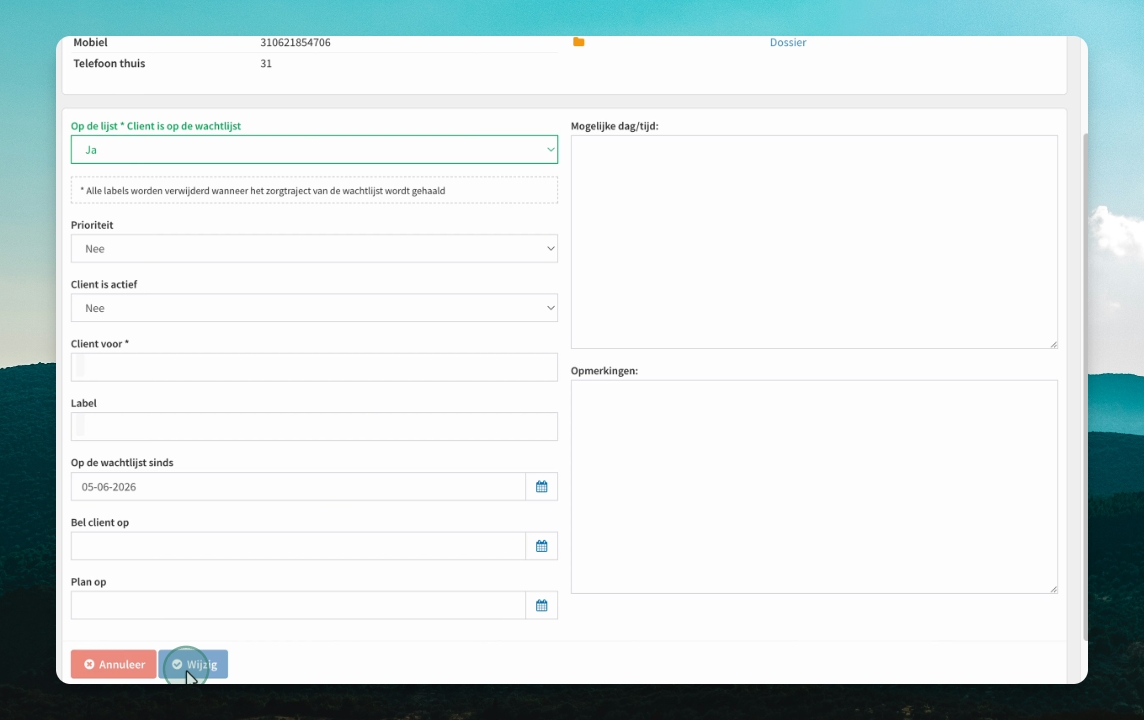Screen dimensions: 1144x720
Task: Click the Plan op date field
Action: pos(298,605)
